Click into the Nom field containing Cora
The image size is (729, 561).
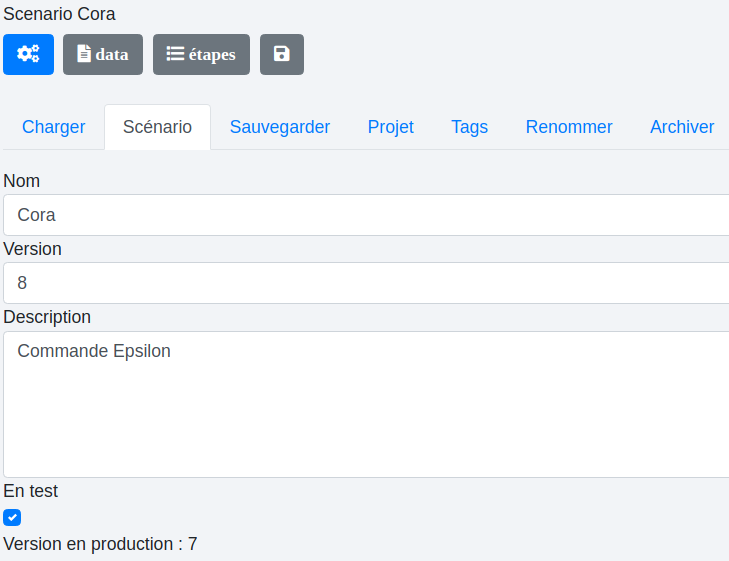(365, 215)
